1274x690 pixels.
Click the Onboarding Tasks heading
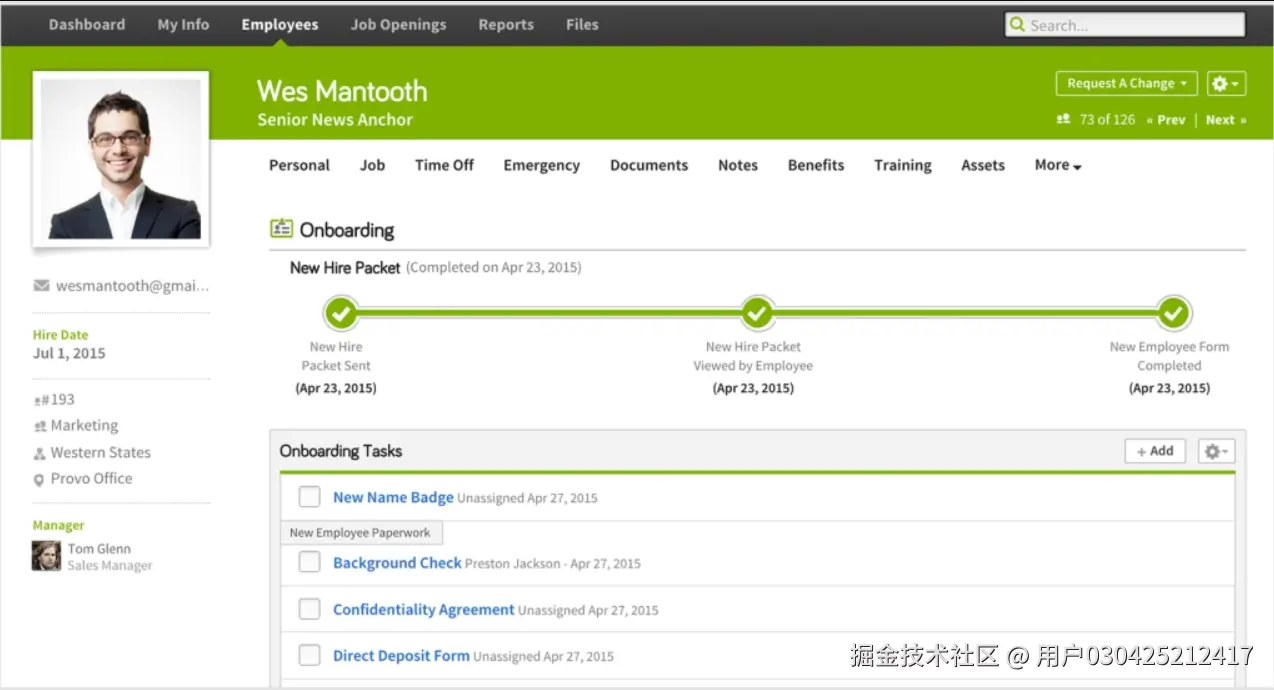click(x=341, y=451)
